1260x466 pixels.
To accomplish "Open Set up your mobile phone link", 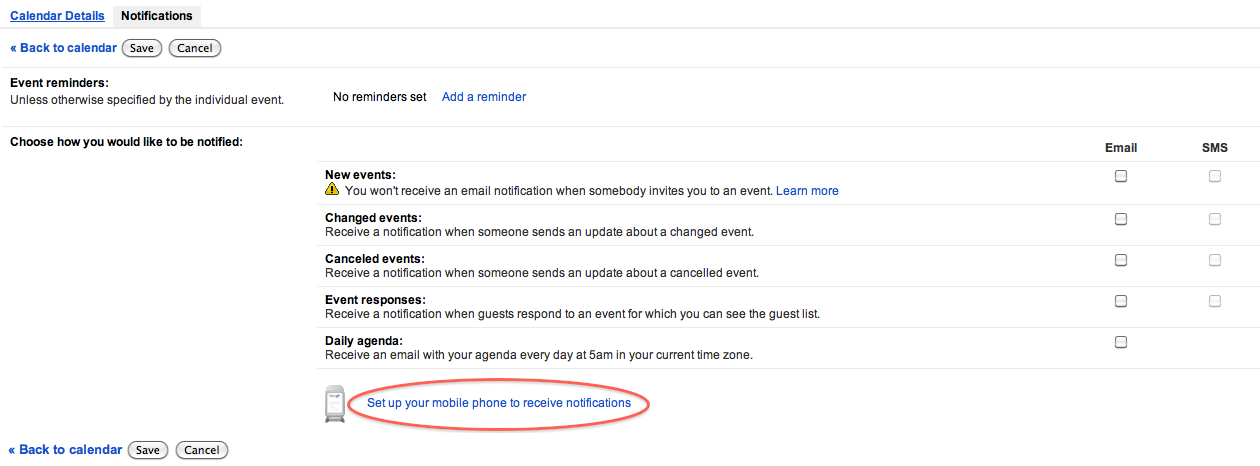I will click(x=499, y=403).
